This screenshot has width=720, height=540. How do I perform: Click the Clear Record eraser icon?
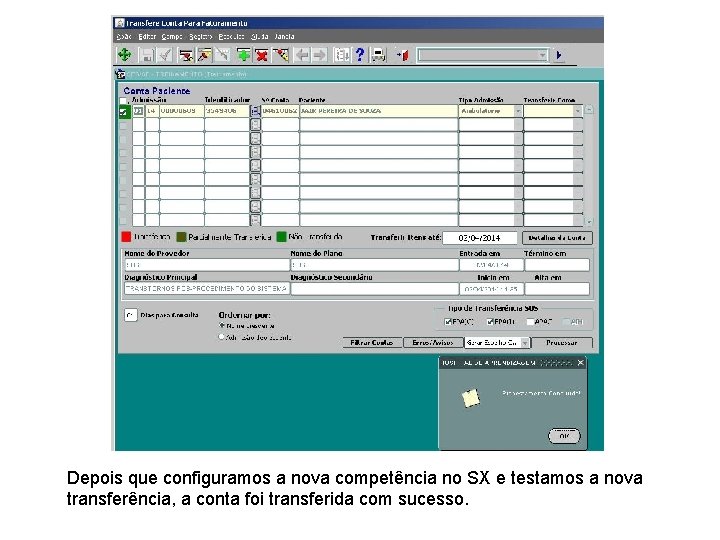coord(280,56)
